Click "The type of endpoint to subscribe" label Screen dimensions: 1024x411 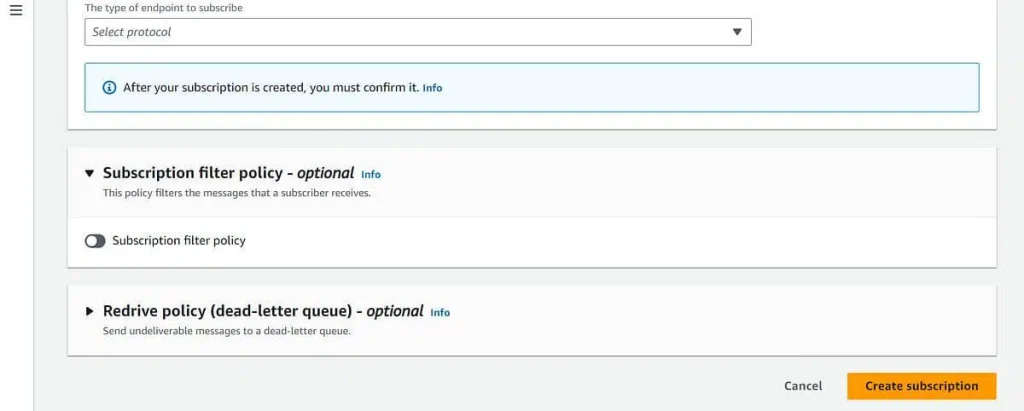164,8
